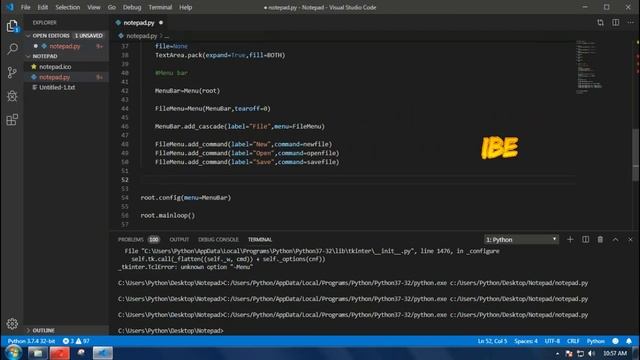Viewport: 640px width, 360px height.
Task: Click the editor vertical scrollbar
Action: [x=636, y=155]
